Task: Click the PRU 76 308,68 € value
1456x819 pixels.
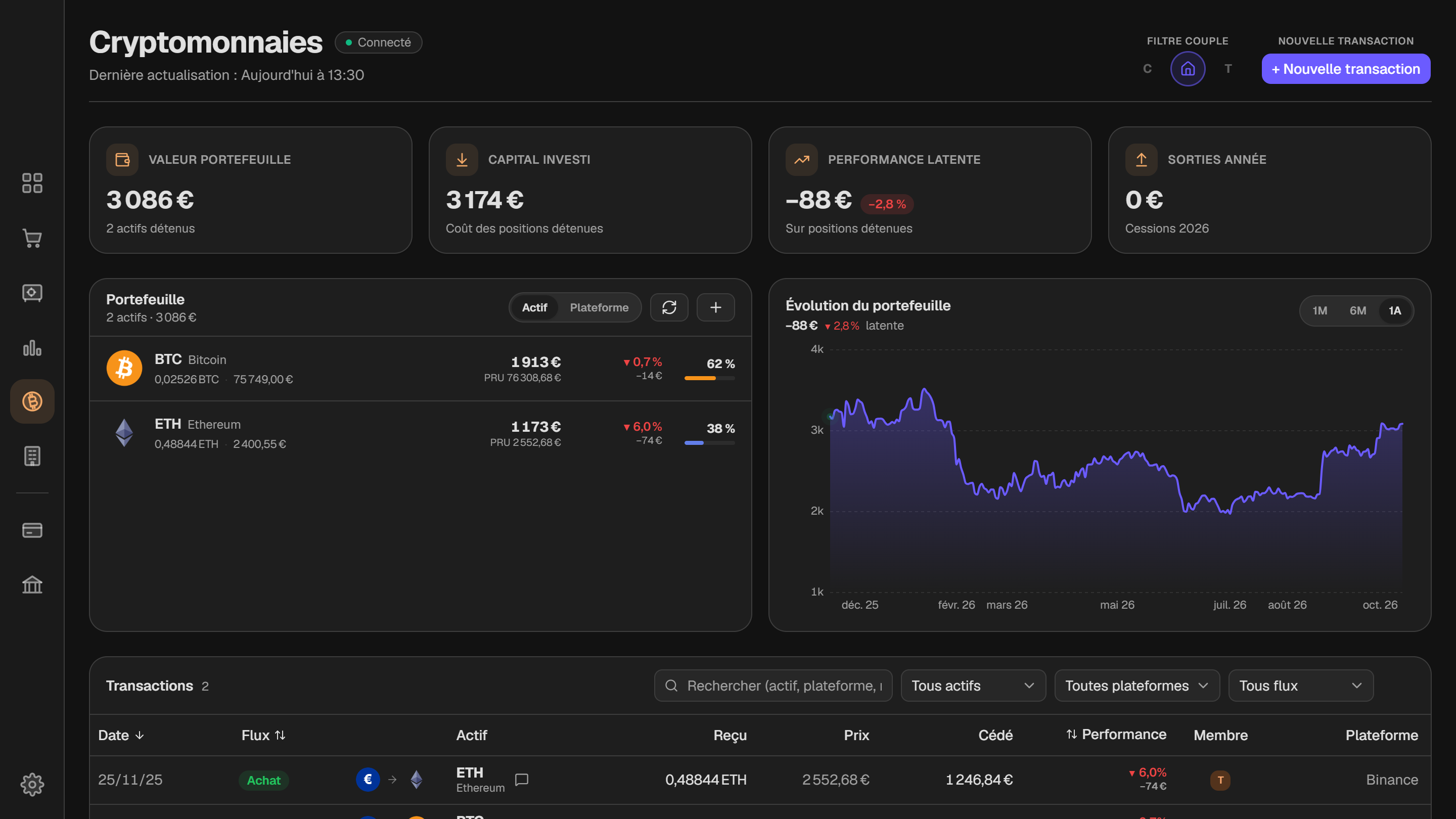Action: click(522, 378)
